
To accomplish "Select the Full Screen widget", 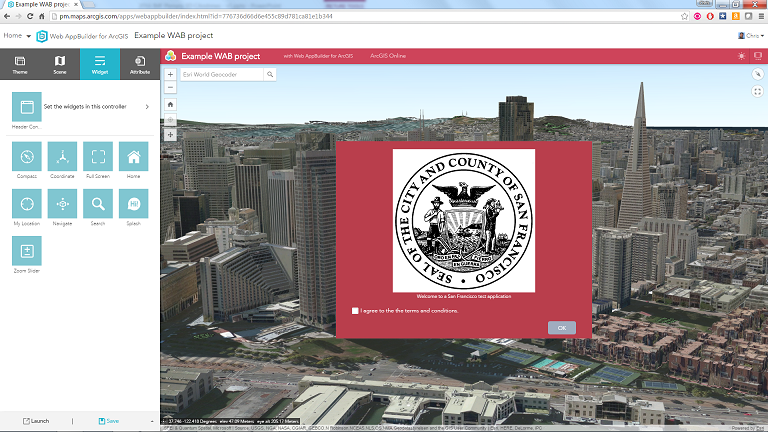I will 98,156.
